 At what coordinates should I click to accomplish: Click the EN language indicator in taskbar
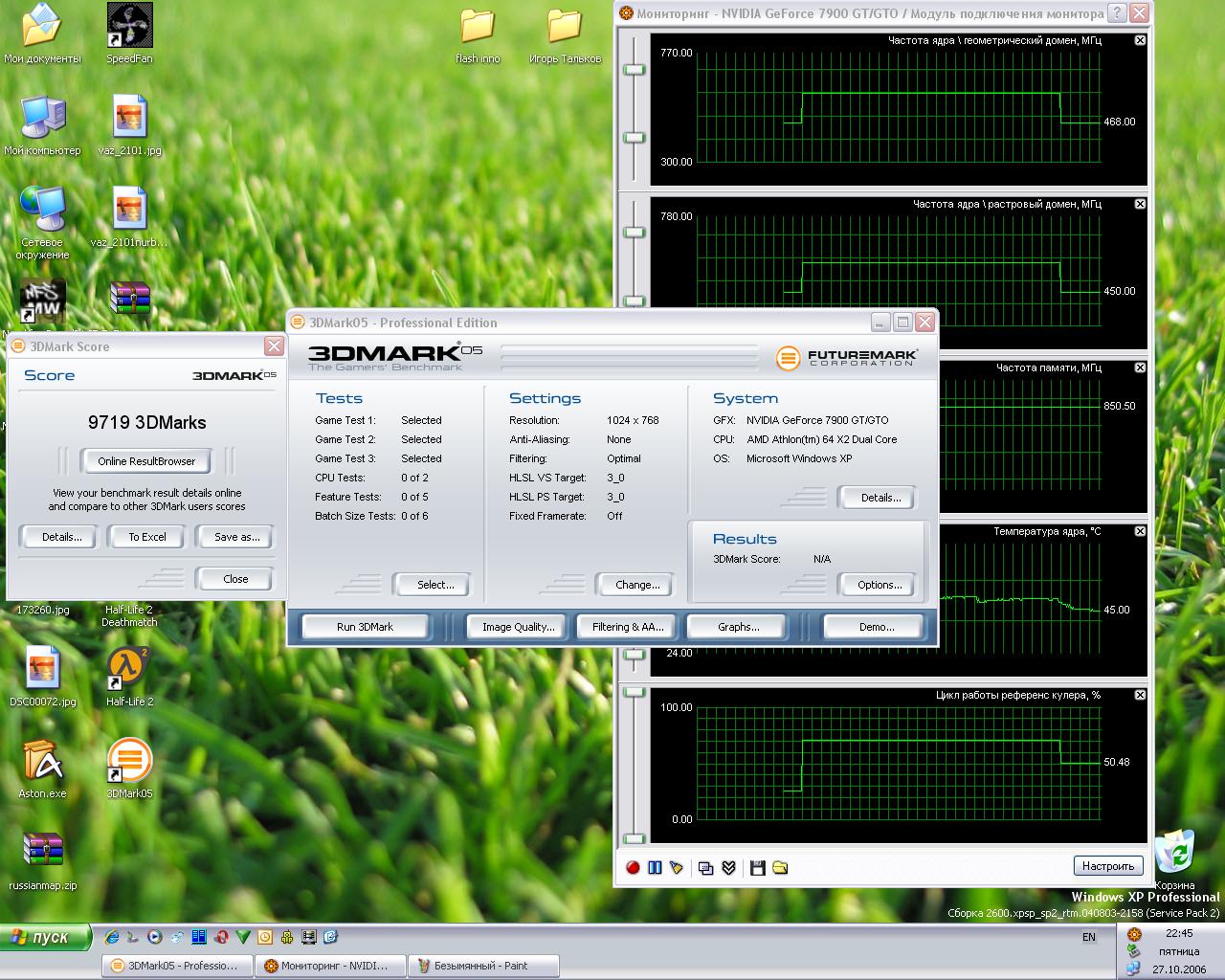pyautogui.click(x=1089, y=937)
